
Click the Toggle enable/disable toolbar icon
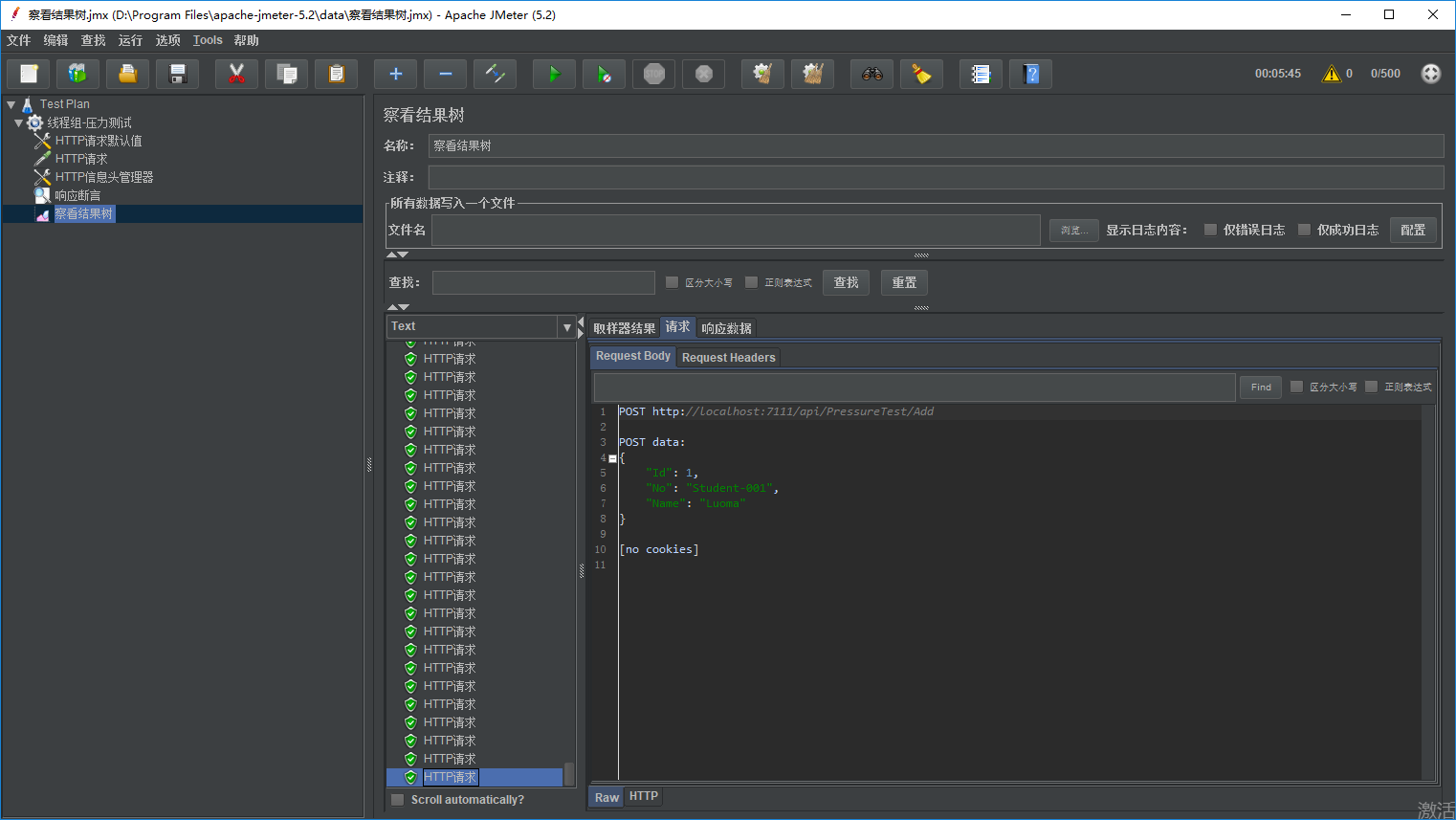click(496, 74)
